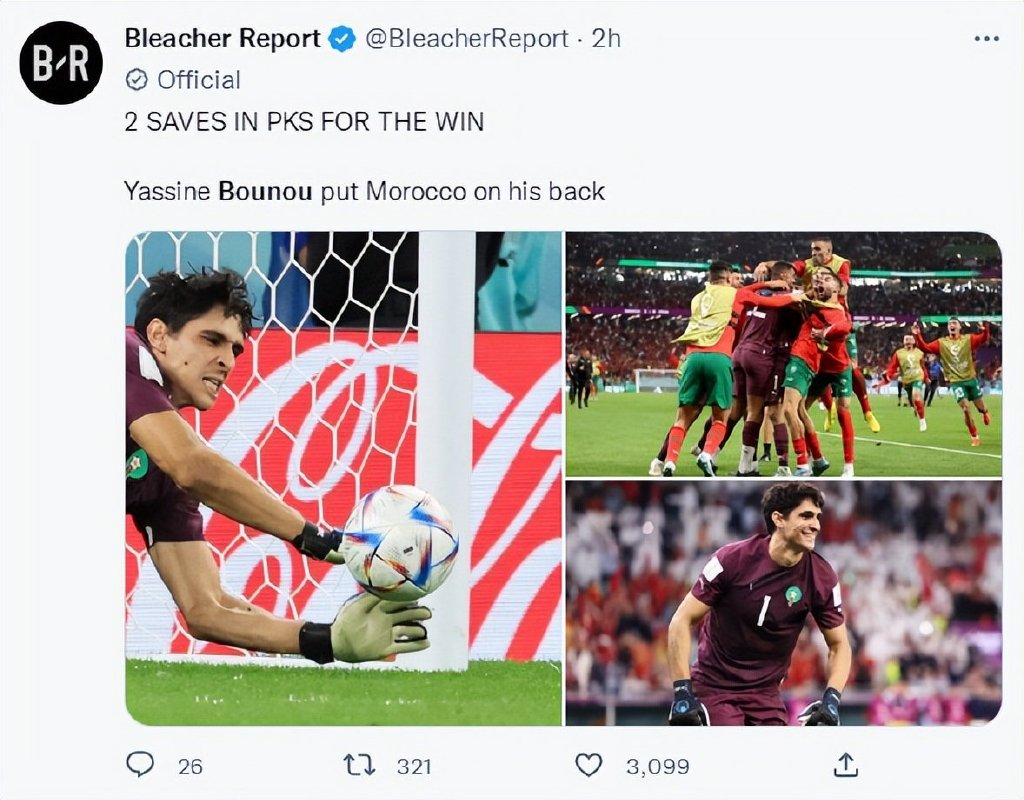Click the 2h timestamp
Viewport: 1024px width, 800px height.
606,39
